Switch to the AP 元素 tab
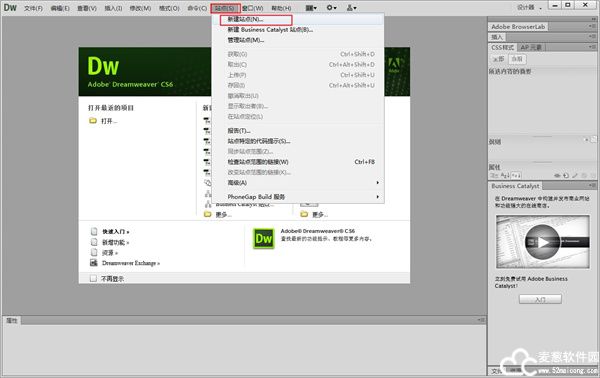This screenshot has width=600, height=378. [x=531, y=47]
